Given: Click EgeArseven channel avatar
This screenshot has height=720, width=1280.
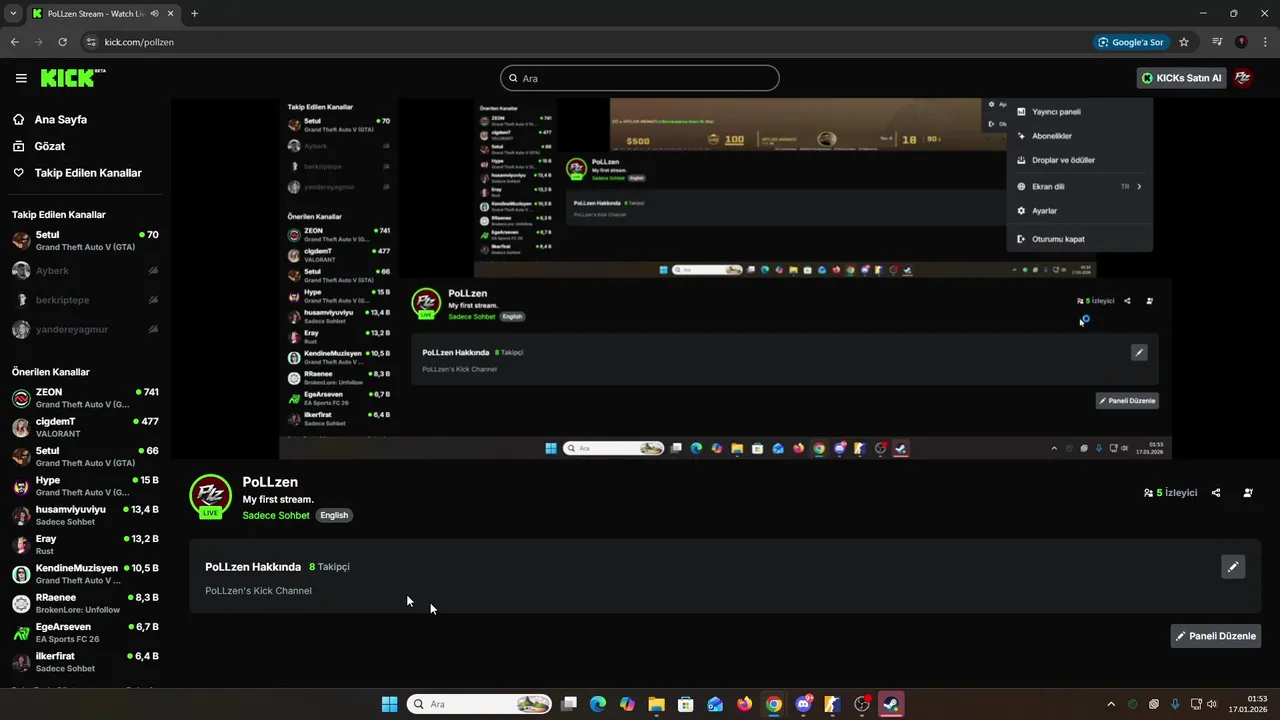Looking at the screenshot, I should coord(21,633).
